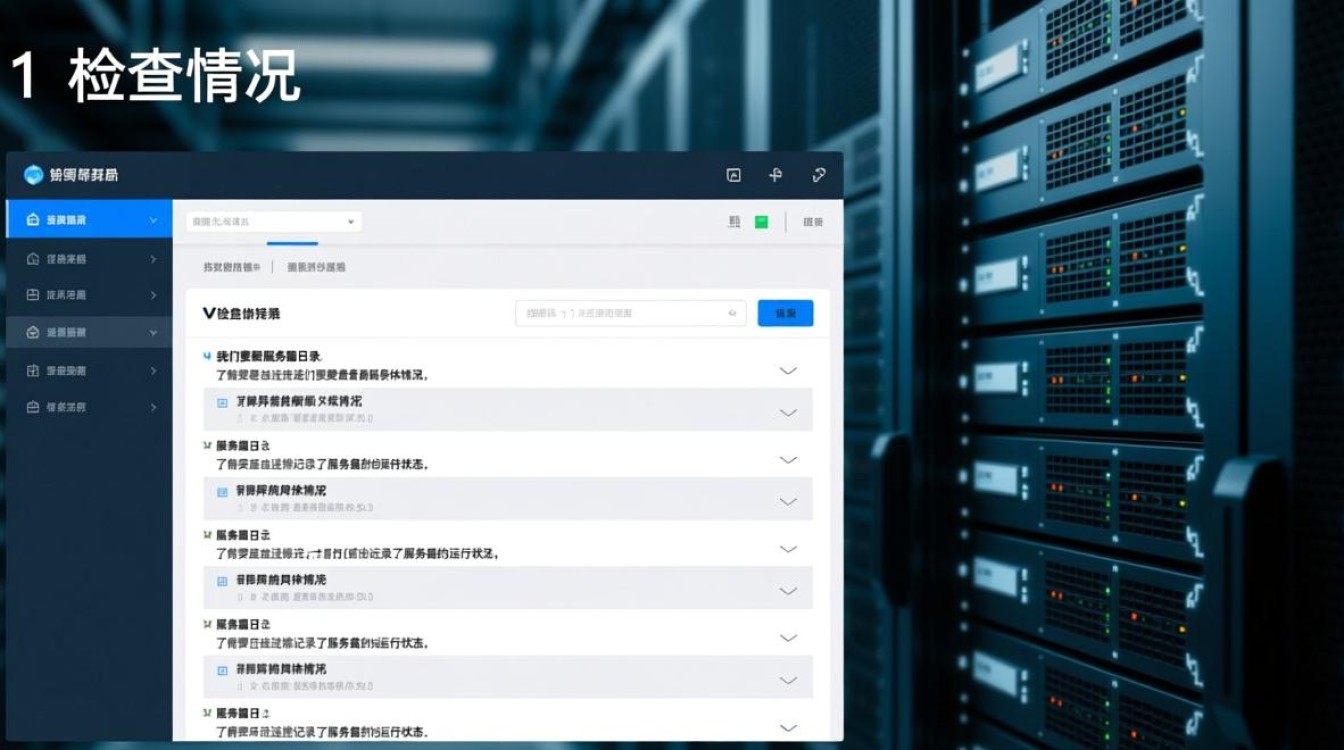1344x750 pixels.
Task: Click the icon of the last sidebar item
Action: tap(33, 407)
